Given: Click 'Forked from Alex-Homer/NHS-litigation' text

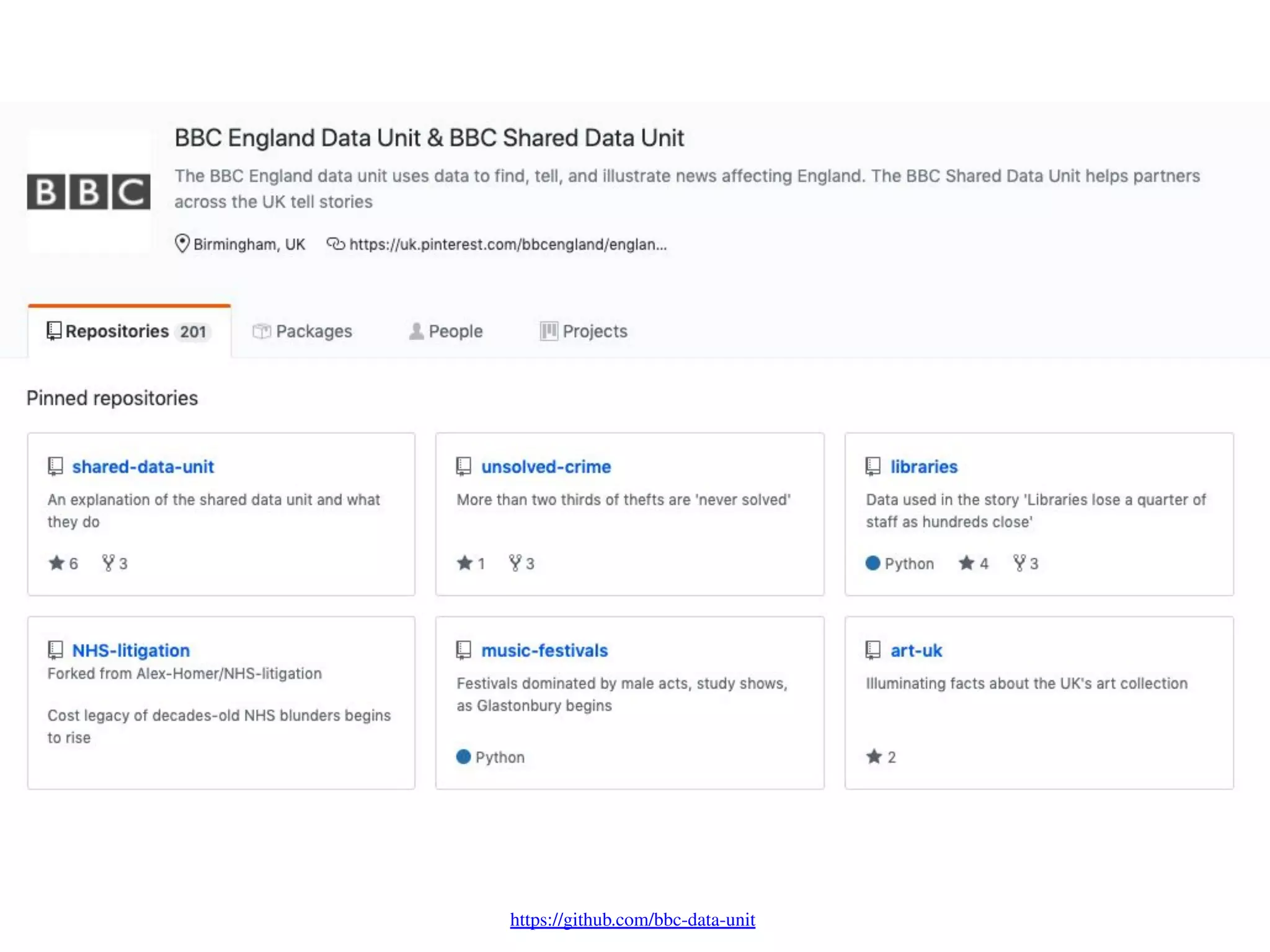Looking at the screenshot, I should [185, 674].
